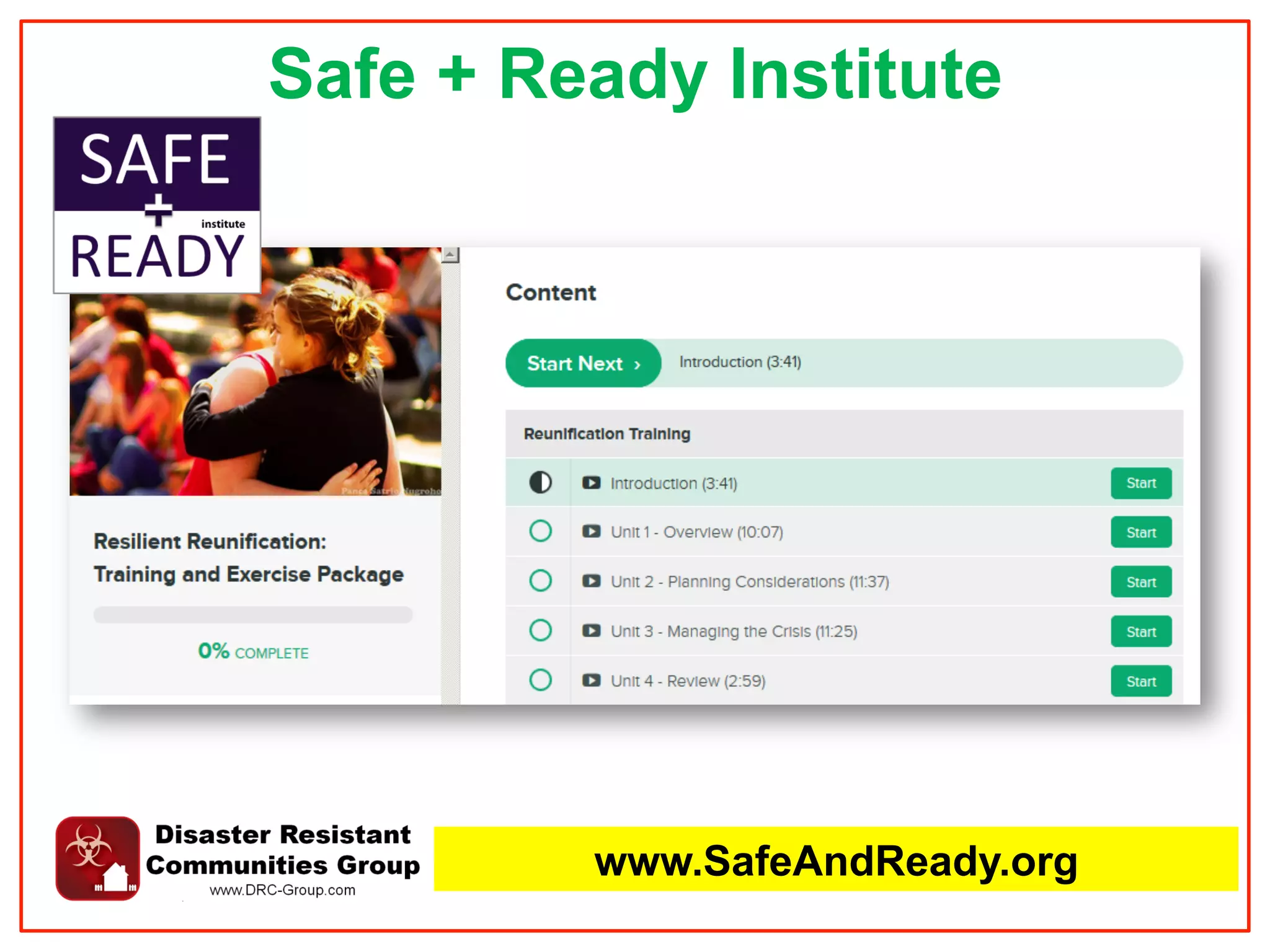Click the 'Introduction (3:41)' title in the lesson list
Screen dimensions: 1270x952
pyautogui.click(x=674, y=483)
